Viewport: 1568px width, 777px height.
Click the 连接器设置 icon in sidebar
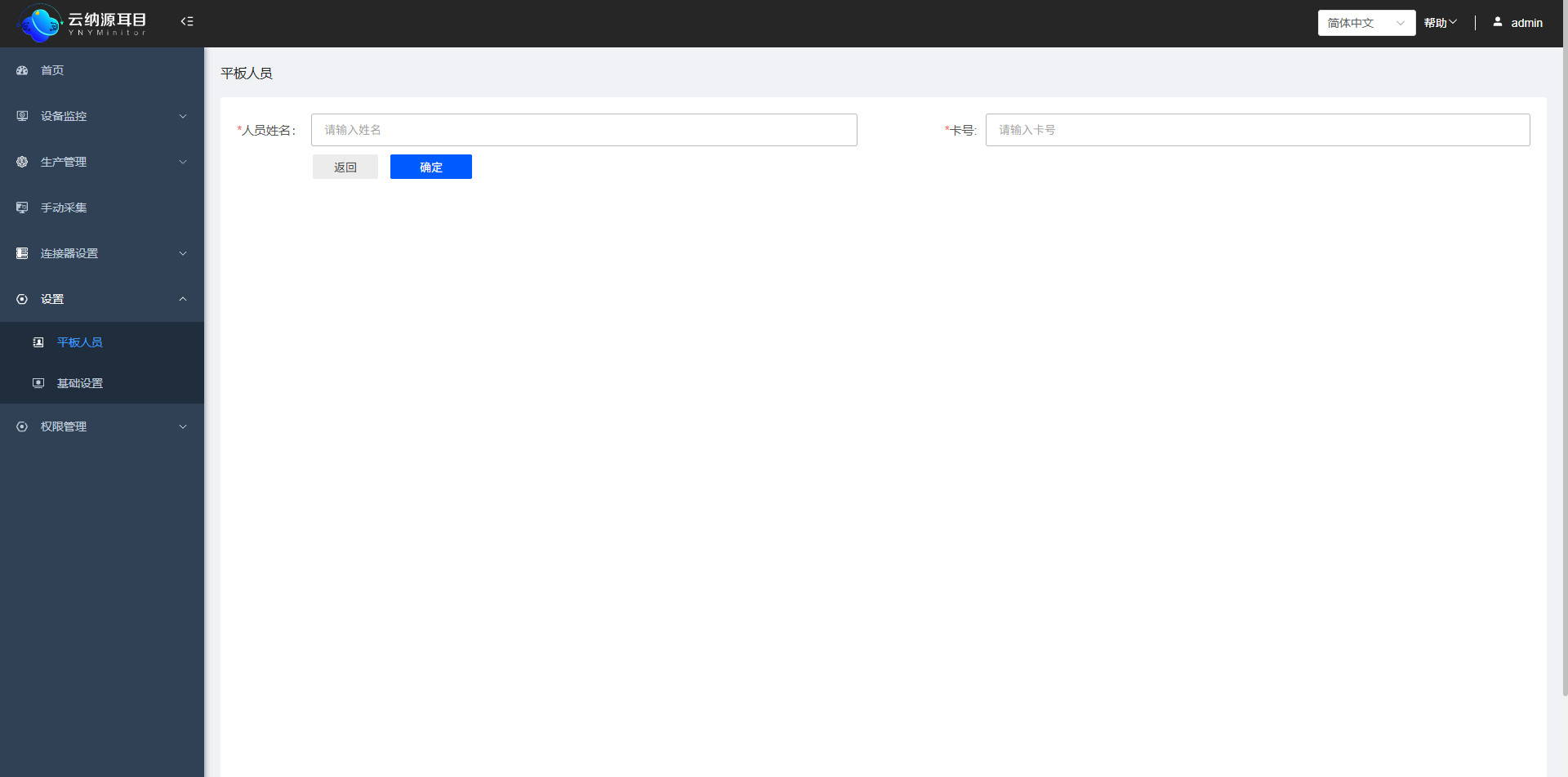22,253
